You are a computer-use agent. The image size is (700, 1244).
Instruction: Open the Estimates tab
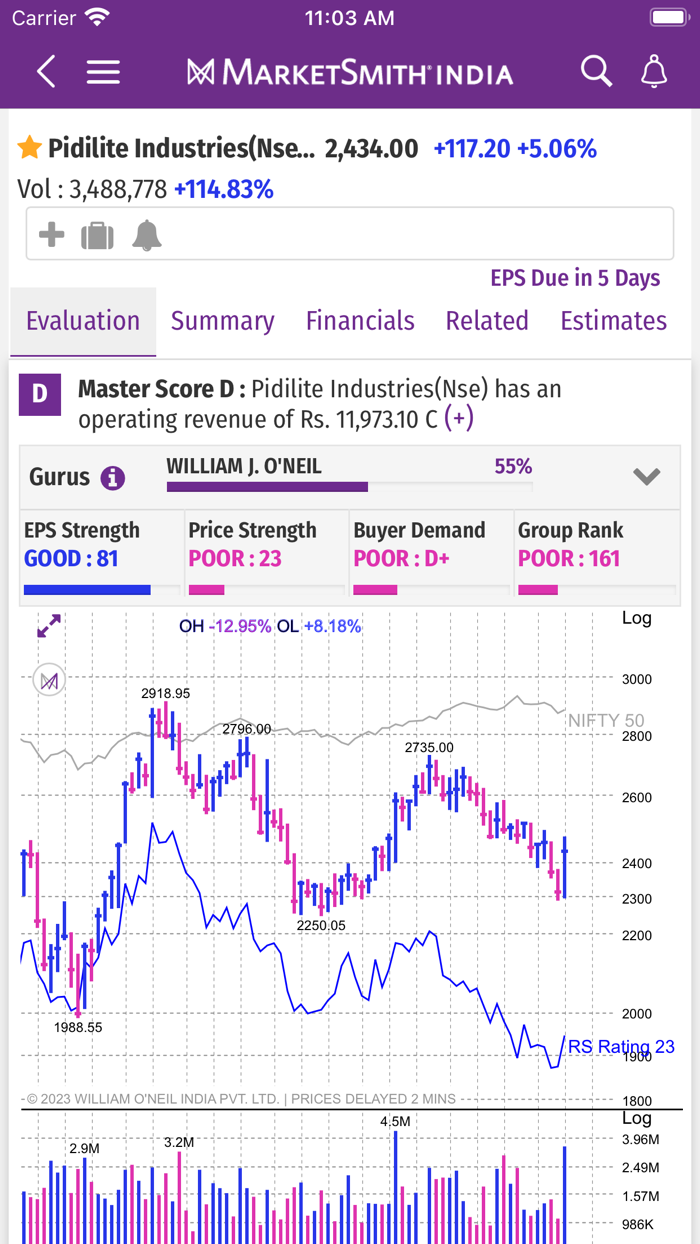click(x=613, y=320)
